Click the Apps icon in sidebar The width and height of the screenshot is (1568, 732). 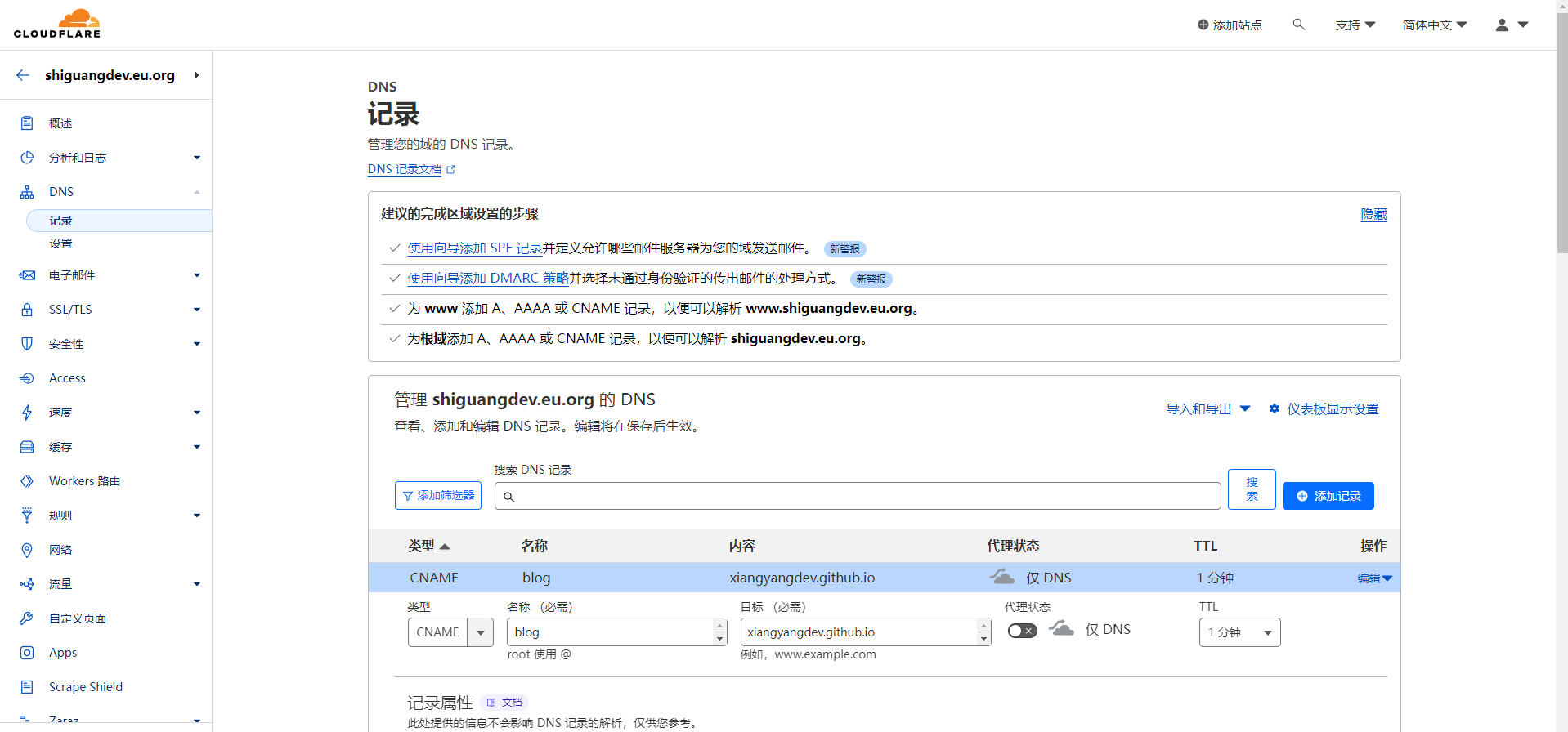click(27, 653)
